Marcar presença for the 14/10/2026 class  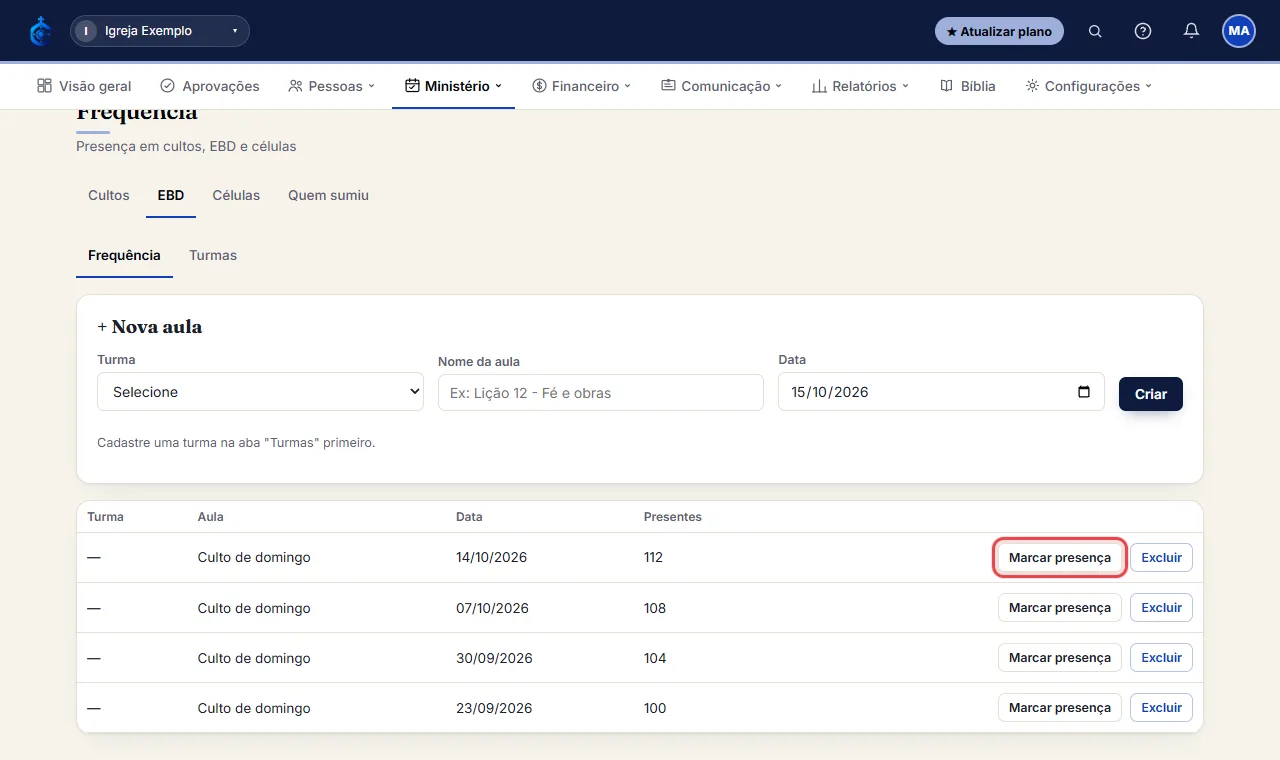pyautogui.click(x=1060, y=557)
